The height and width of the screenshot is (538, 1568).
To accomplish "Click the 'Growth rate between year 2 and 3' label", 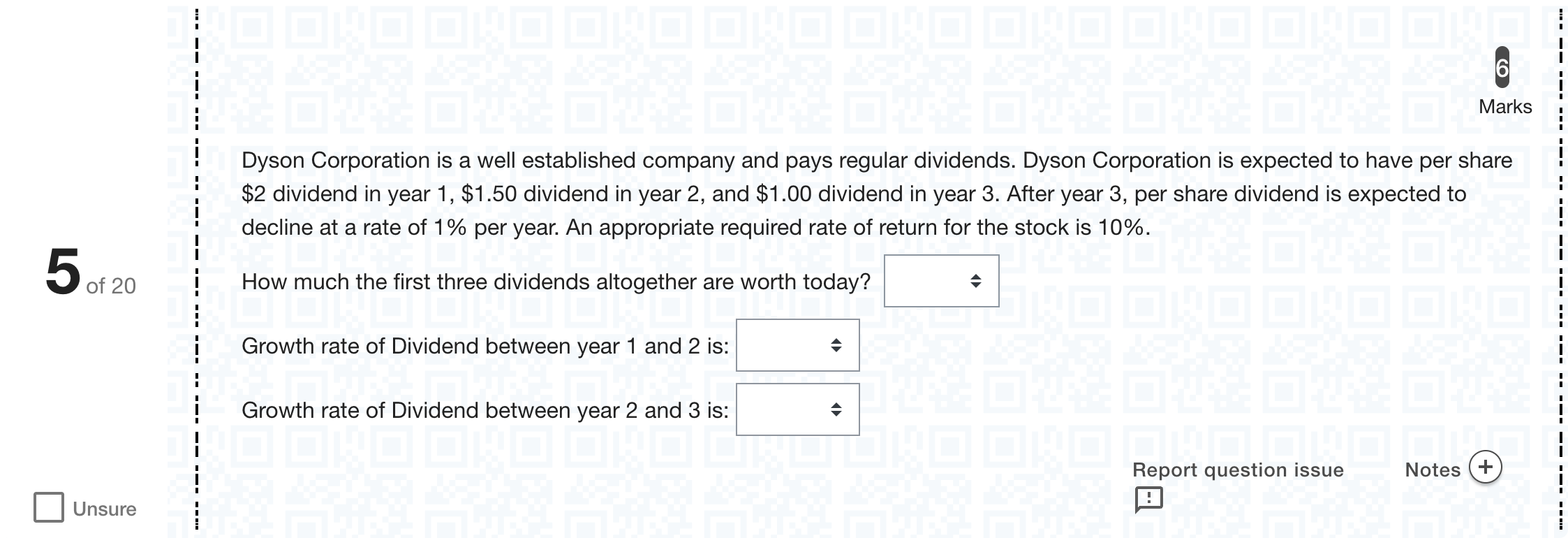I will (485, 410).
